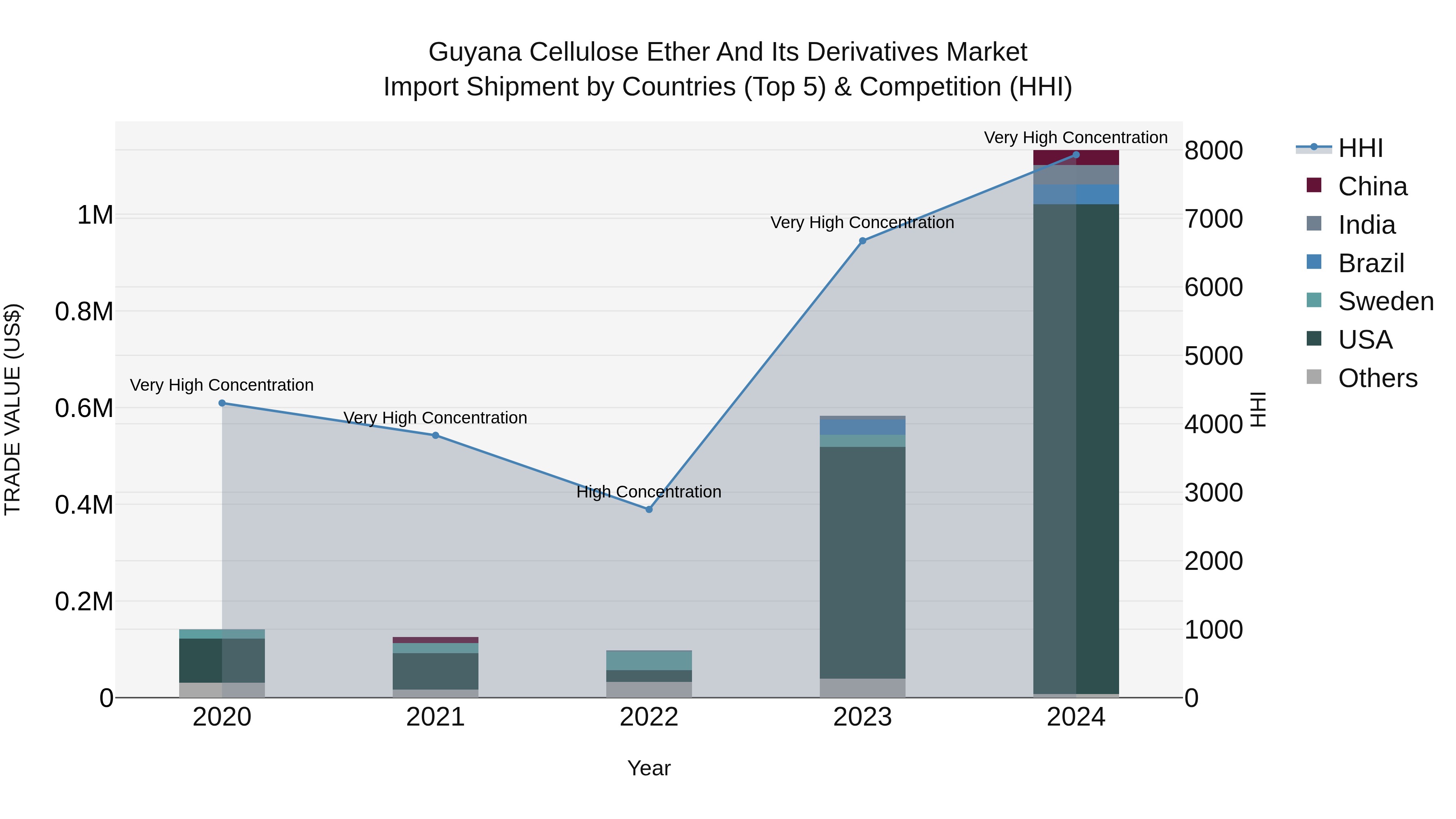Select the India legend label

tap(1367, 225)
